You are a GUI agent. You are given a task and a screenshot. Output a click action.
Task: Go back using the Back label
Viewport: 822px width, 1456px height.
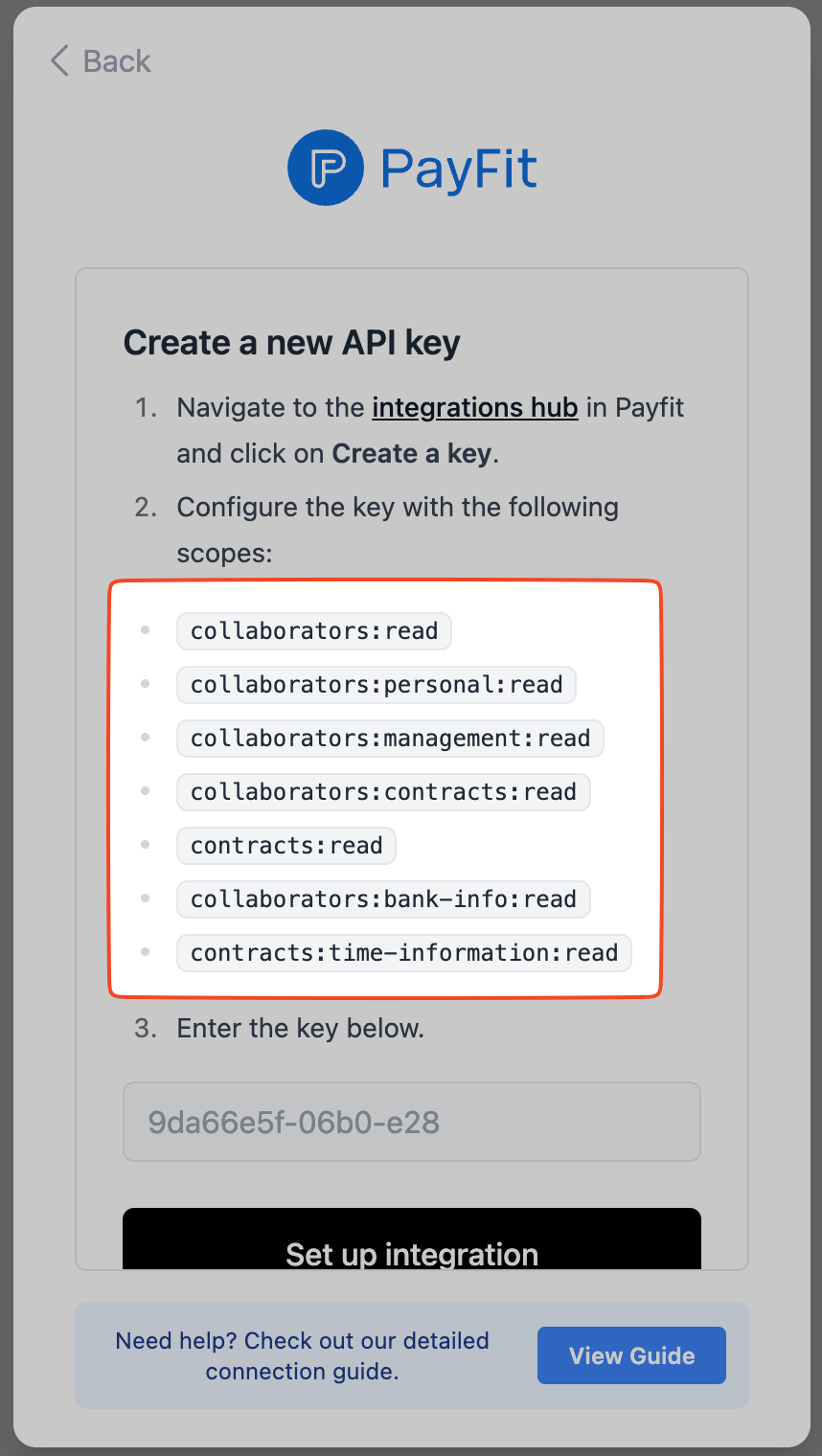116,61
